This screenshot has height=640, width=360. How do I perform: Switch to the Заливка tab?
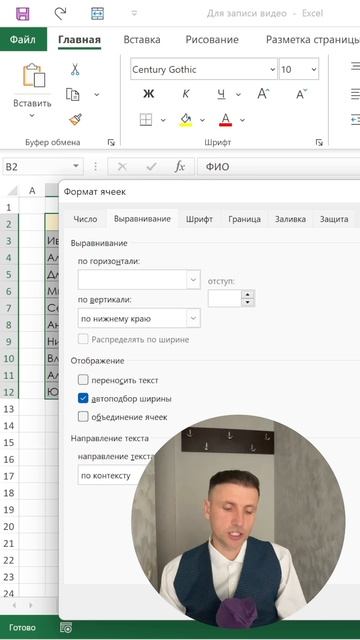tap(290, 219)
